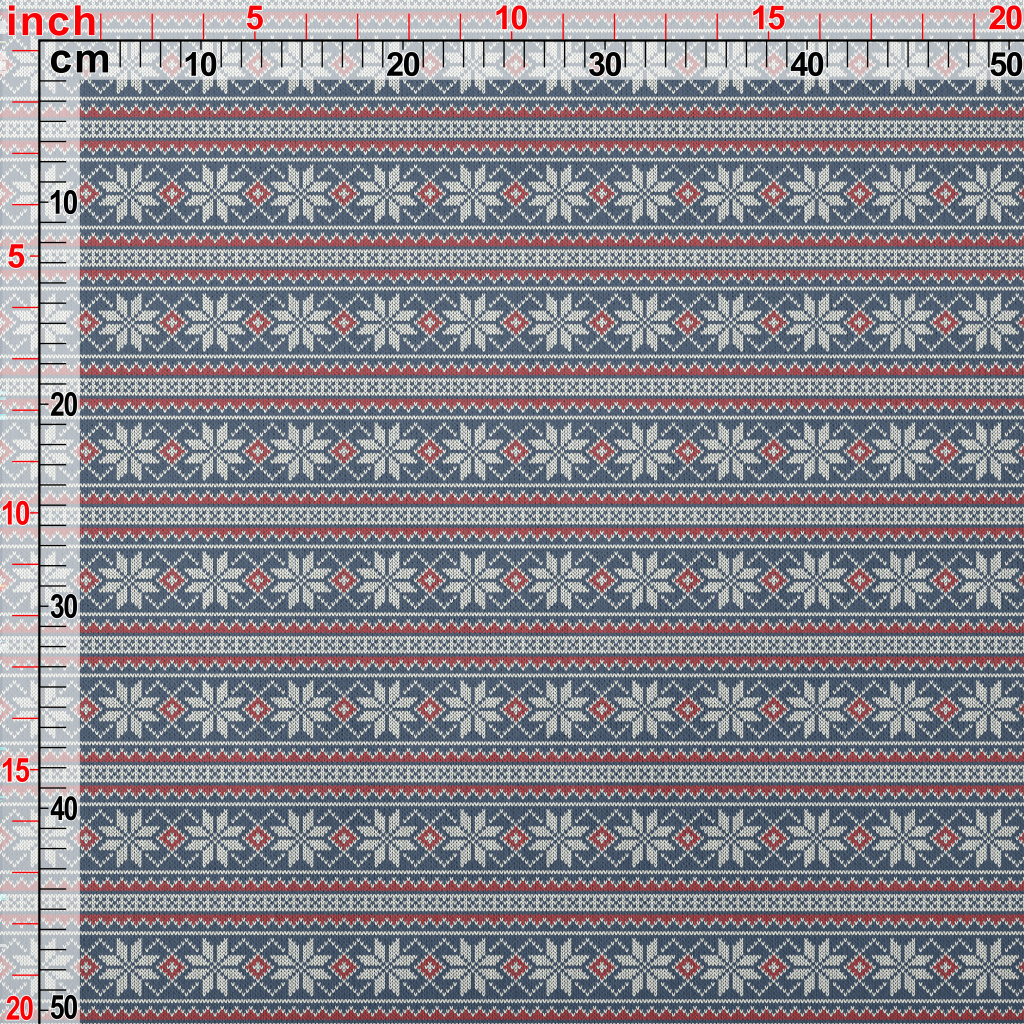Click the 50 mark on the vertical cm ruler

click(x=63, y=1006)
